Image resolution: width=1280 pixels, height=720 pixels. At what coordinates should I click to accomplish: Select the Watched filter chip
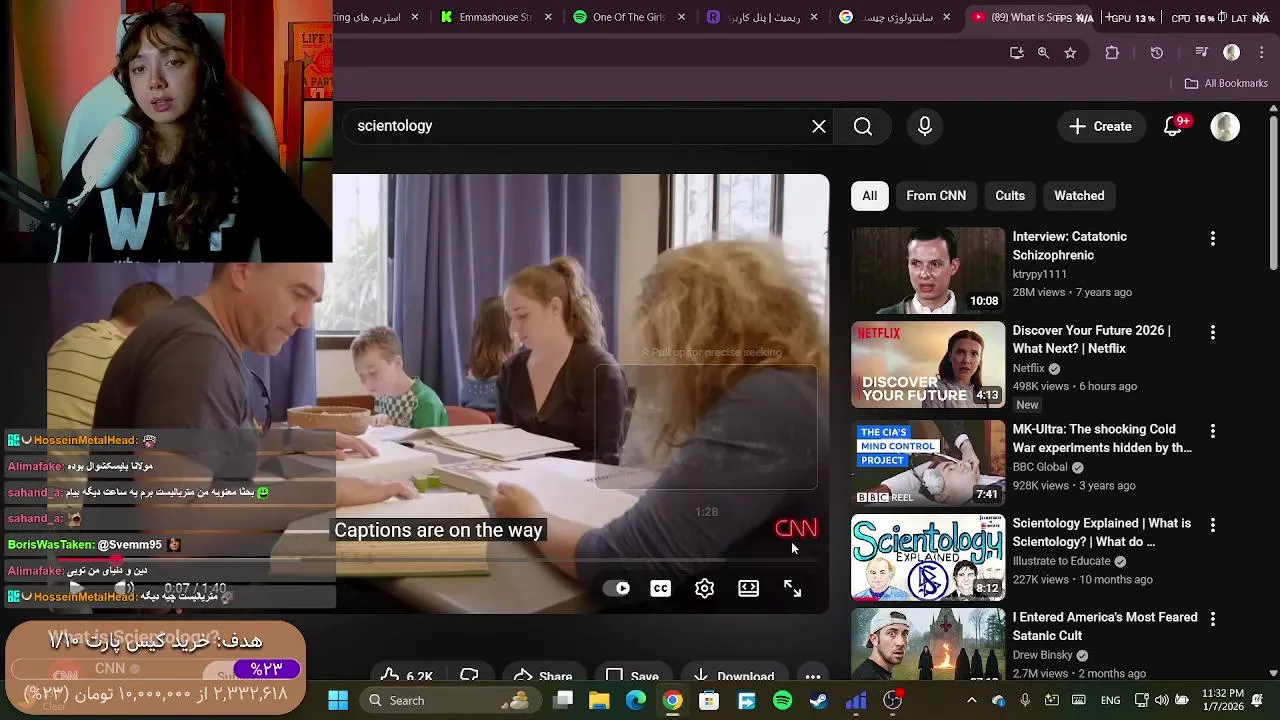click(1079, 196)
